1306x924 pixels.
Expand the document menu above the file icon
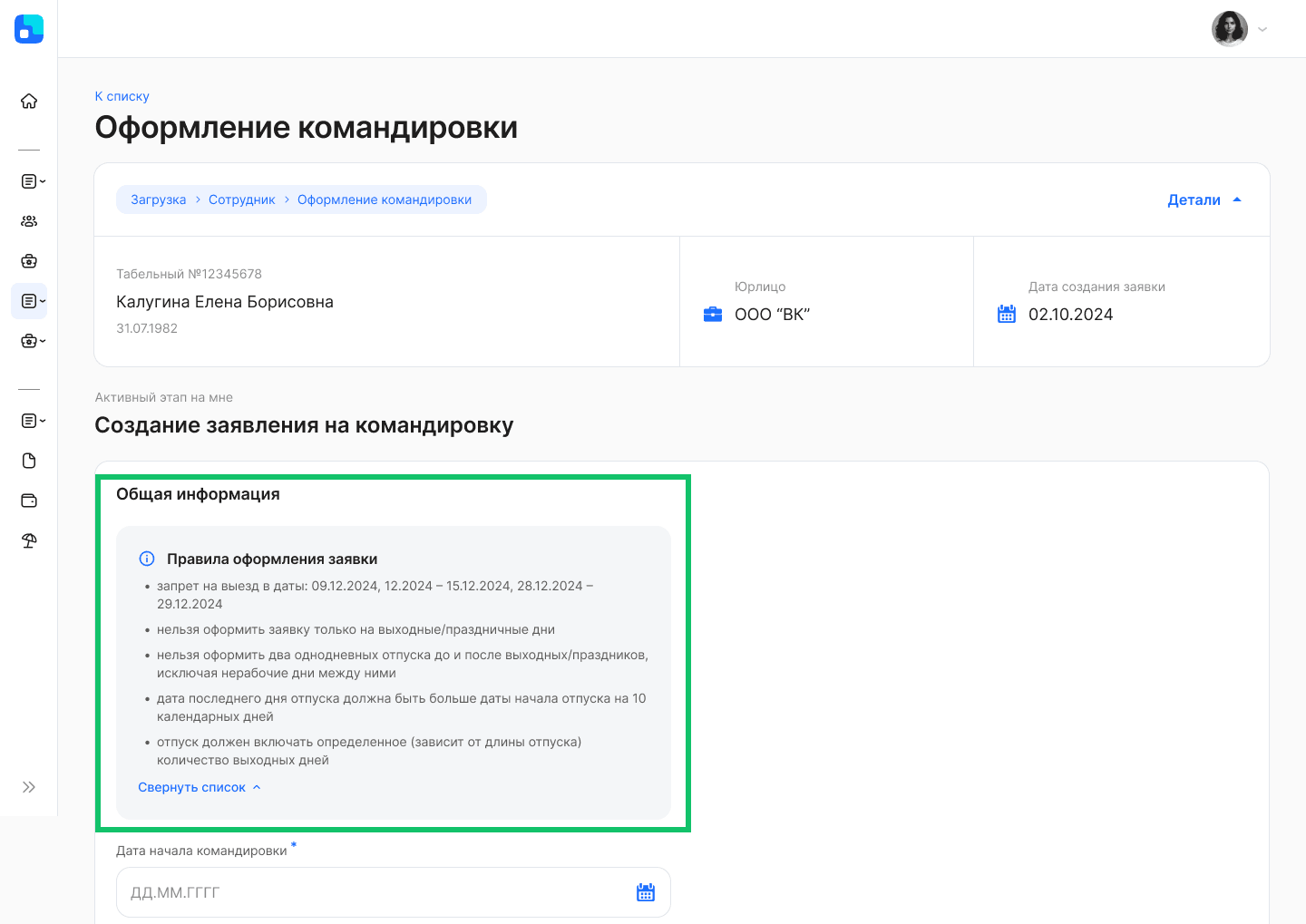[33, 421]
